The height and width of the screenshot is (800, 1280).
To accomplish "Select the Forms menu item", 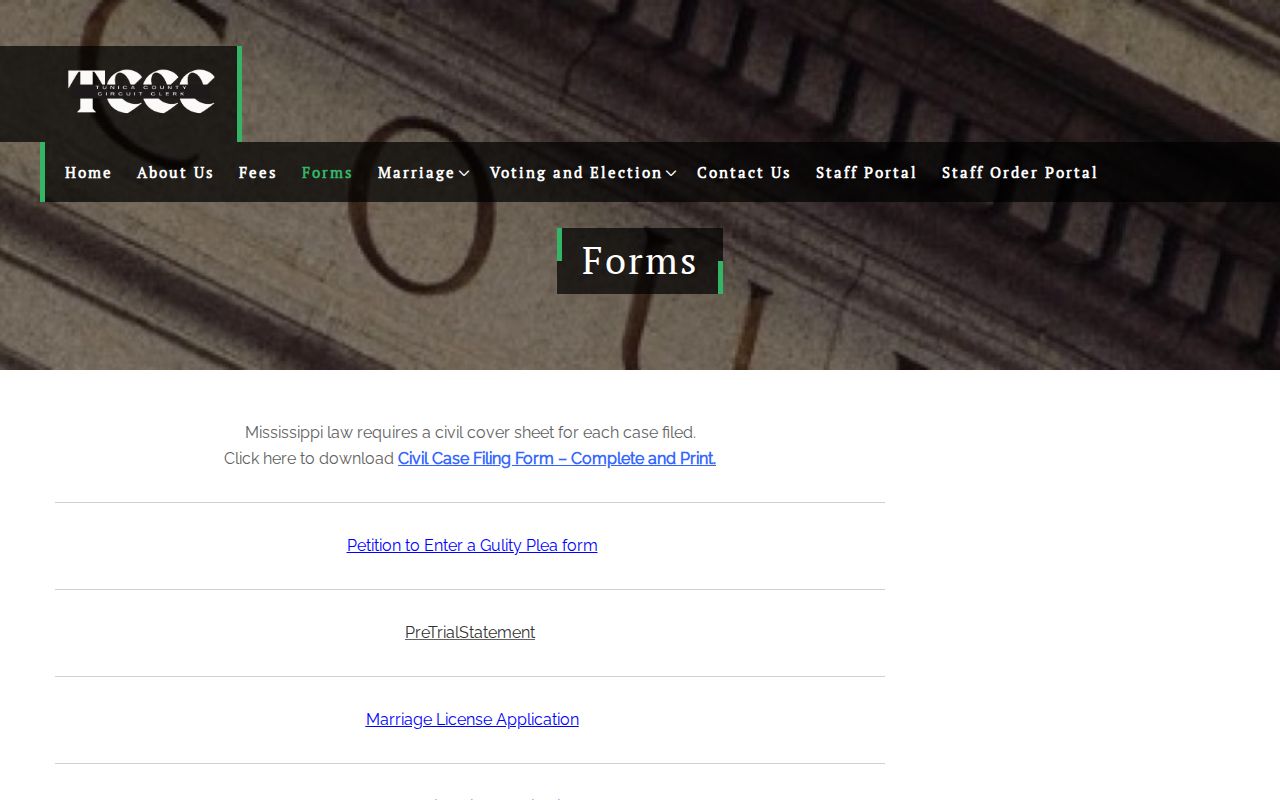I will click(327, 173).
